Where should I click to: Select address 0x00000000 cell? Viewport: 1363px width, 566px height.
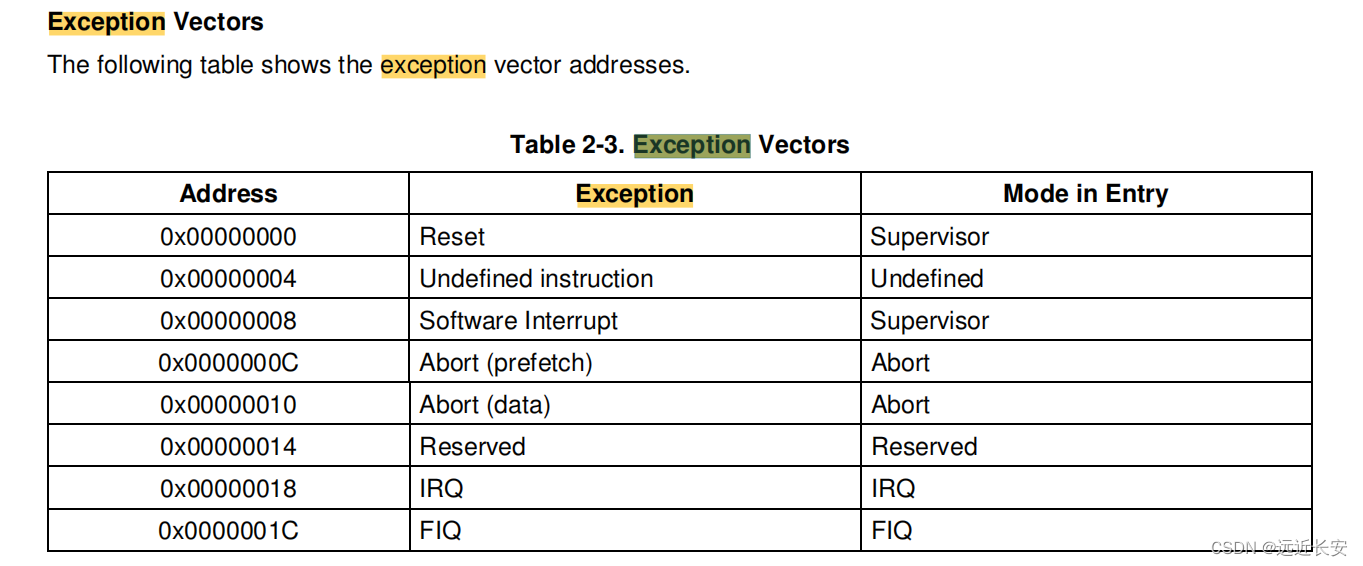pyautogui.click(x=228, y=237)
